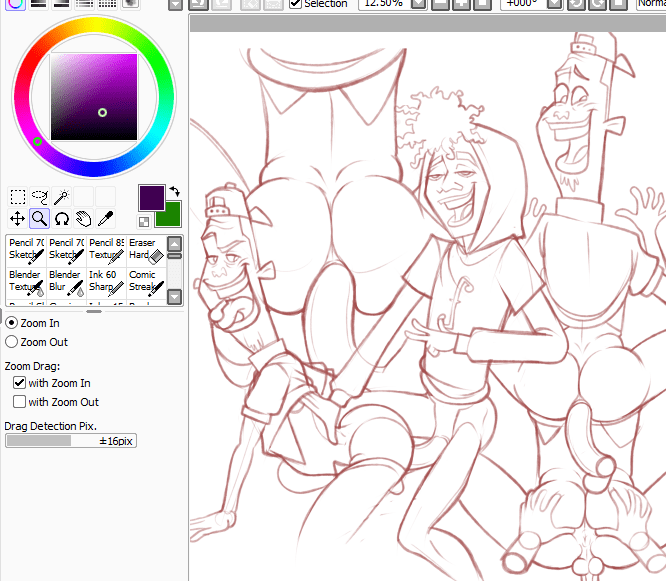Screen dimensions: 666x581
Task: Select the Lasso tool
Action: (x=40, y=197)
